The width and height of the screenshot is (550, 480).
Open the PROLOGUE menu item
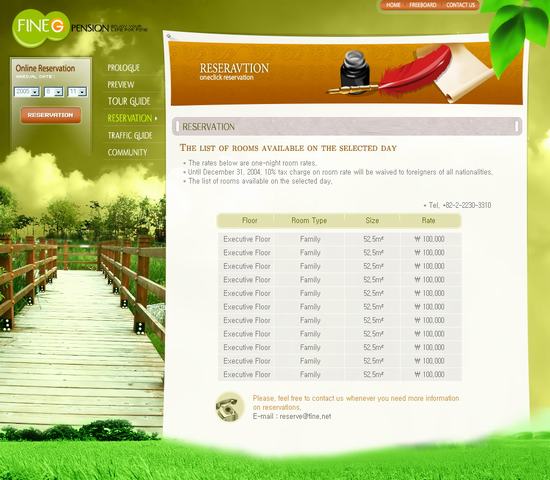click(123, 68)
